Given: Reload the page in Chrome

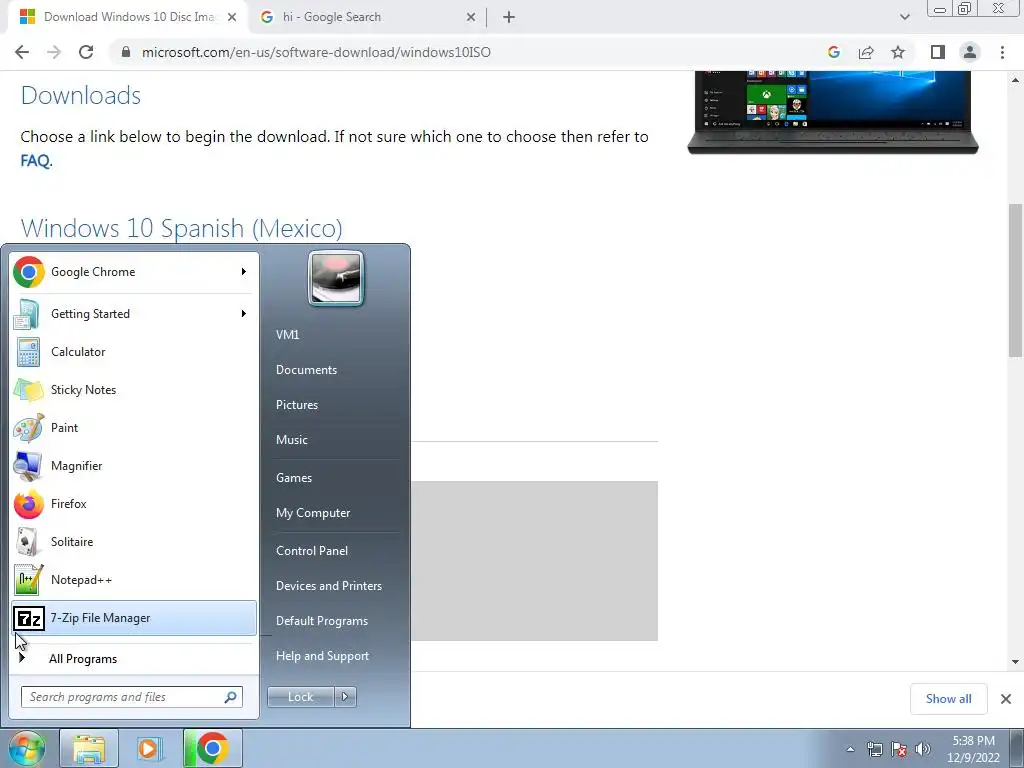Looking at the screenshot, I should [86, 52].
